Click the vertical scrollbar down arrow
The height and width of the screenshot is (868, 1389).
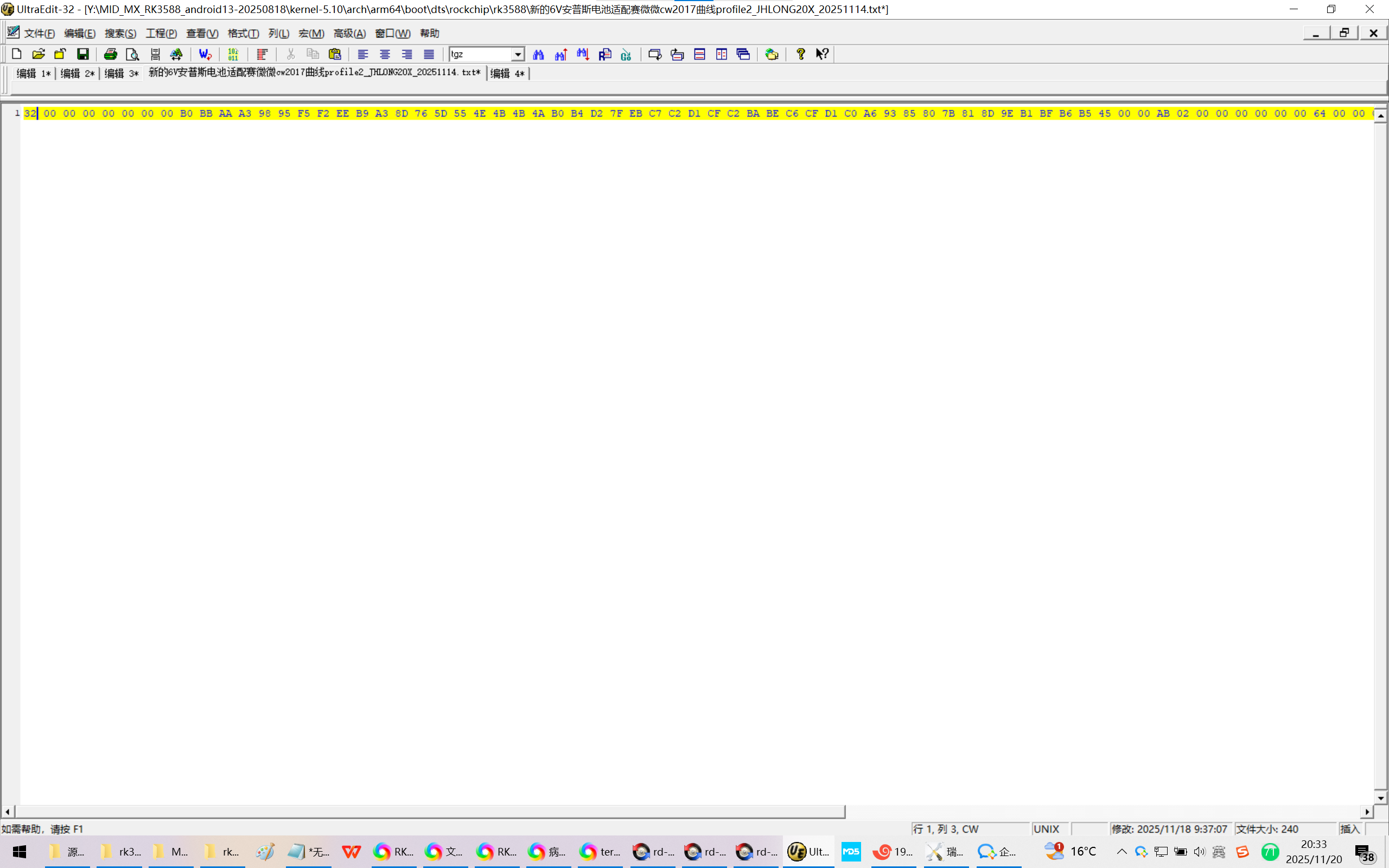point(1380,798)
